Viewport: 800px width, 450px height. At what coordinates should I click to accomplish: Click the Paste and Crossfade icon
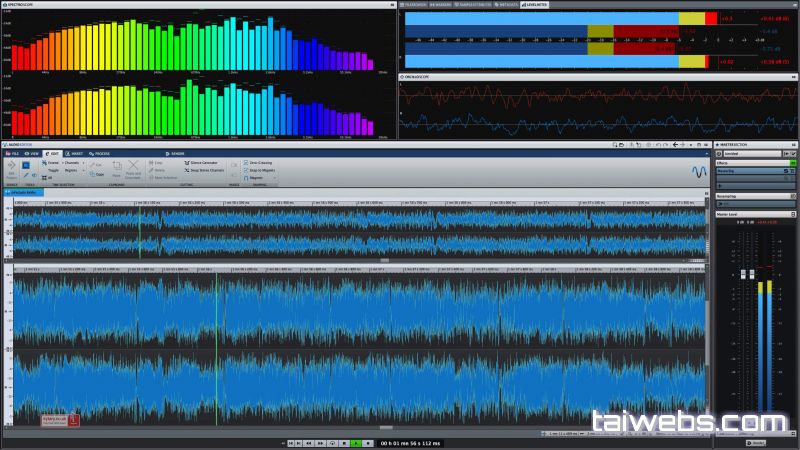[134, 168]
